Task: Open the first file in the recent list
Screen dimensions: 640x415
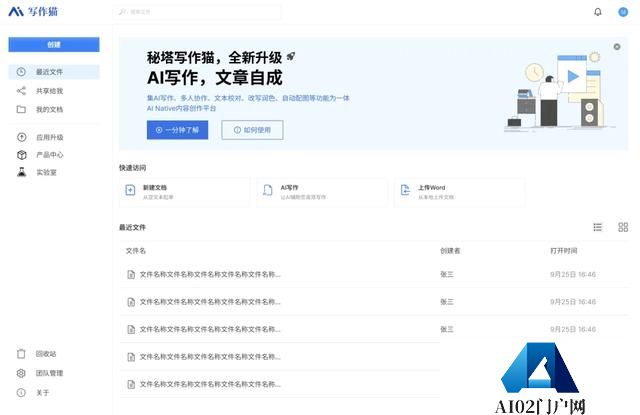Action: pyautogui.click(x=210, y=274)
